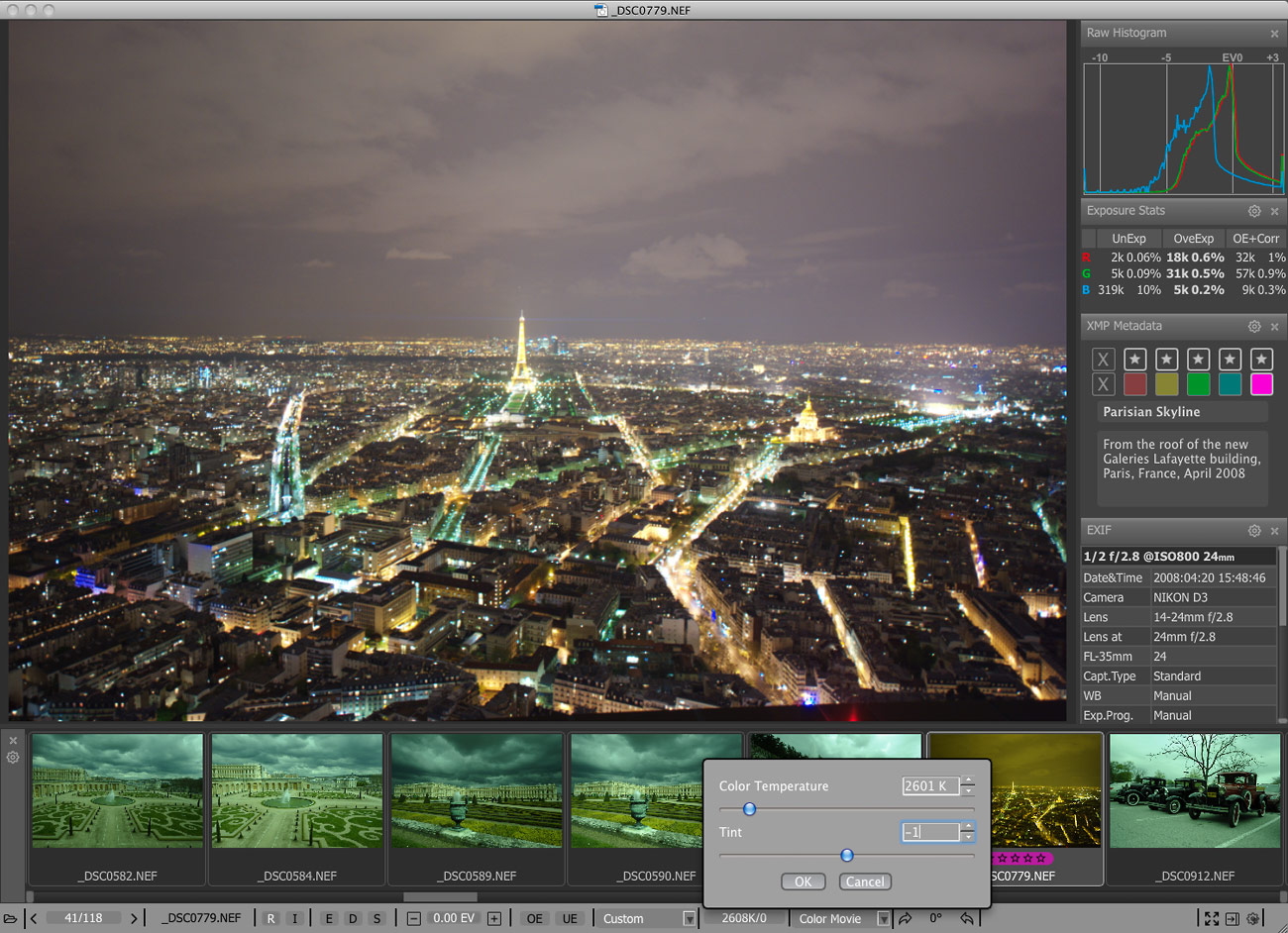Toggle the UE underexposure indicator
Image resolution: width=1288 pixels, height=933 pixels.
click(570, 919)
